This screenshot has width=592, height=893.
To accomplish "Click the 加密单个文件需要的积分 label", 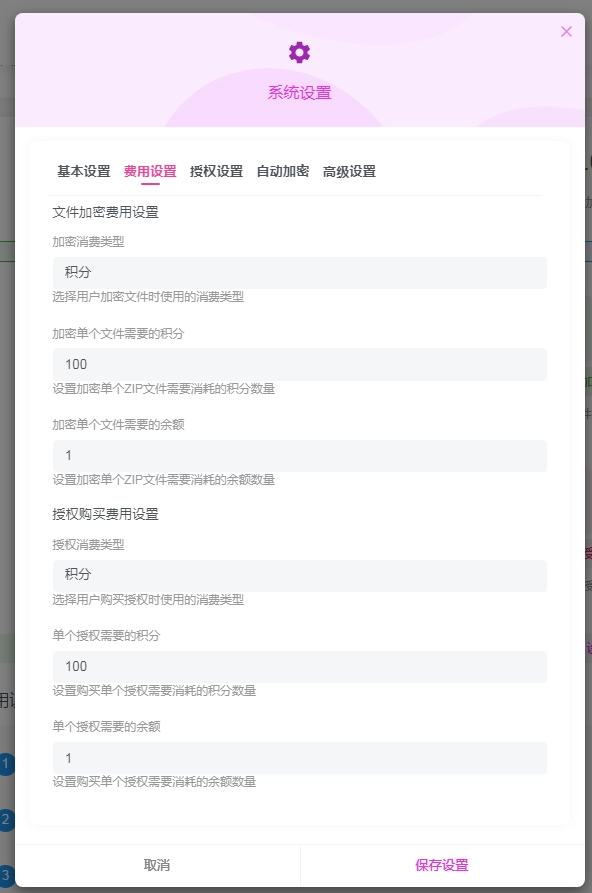I will pyautogui.click(x=119, y=334).
